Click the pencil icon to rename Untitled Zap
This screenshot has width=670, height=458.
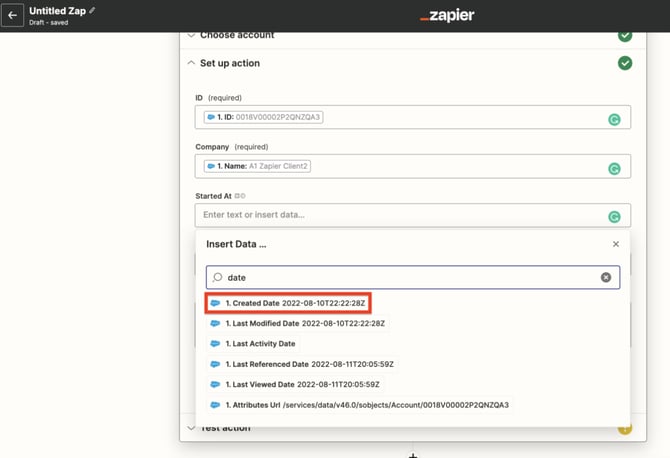93,10
